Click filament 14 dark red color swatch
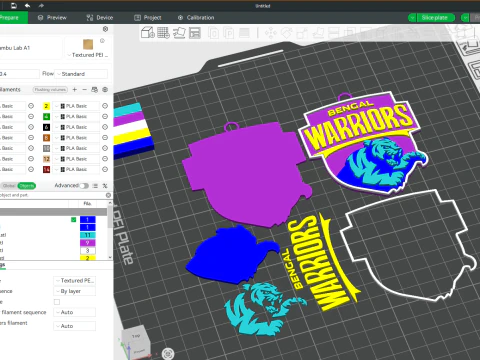 point(46,169)
